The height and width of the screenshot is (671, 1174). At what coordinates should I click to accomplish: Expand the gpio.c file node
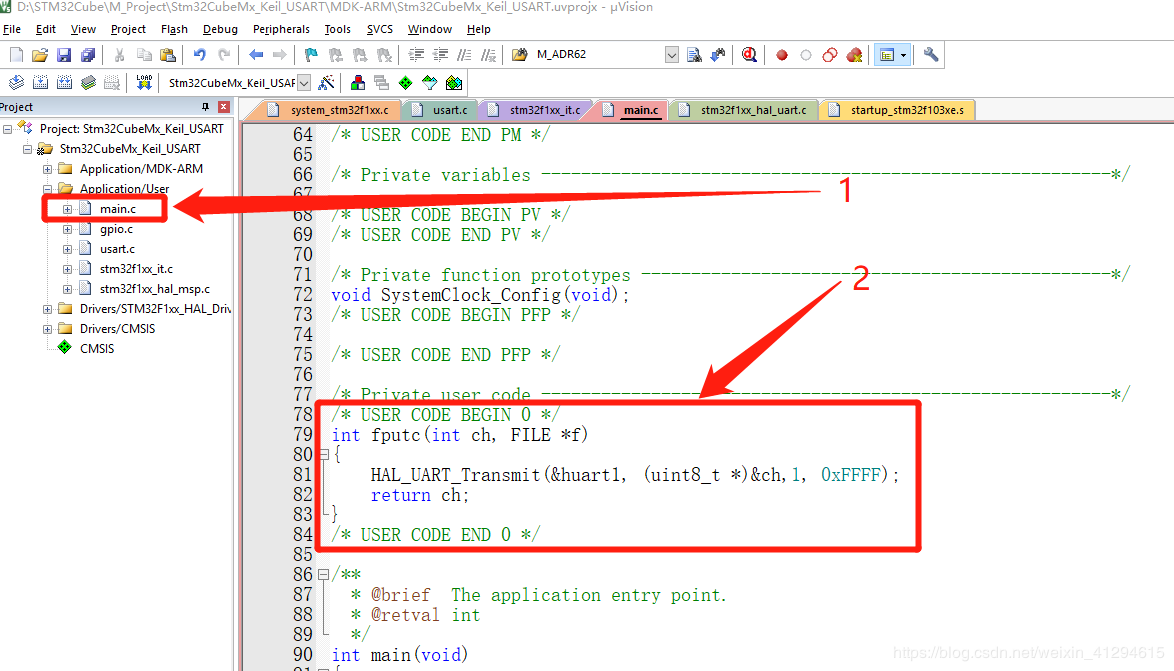(x=67, y=229)
